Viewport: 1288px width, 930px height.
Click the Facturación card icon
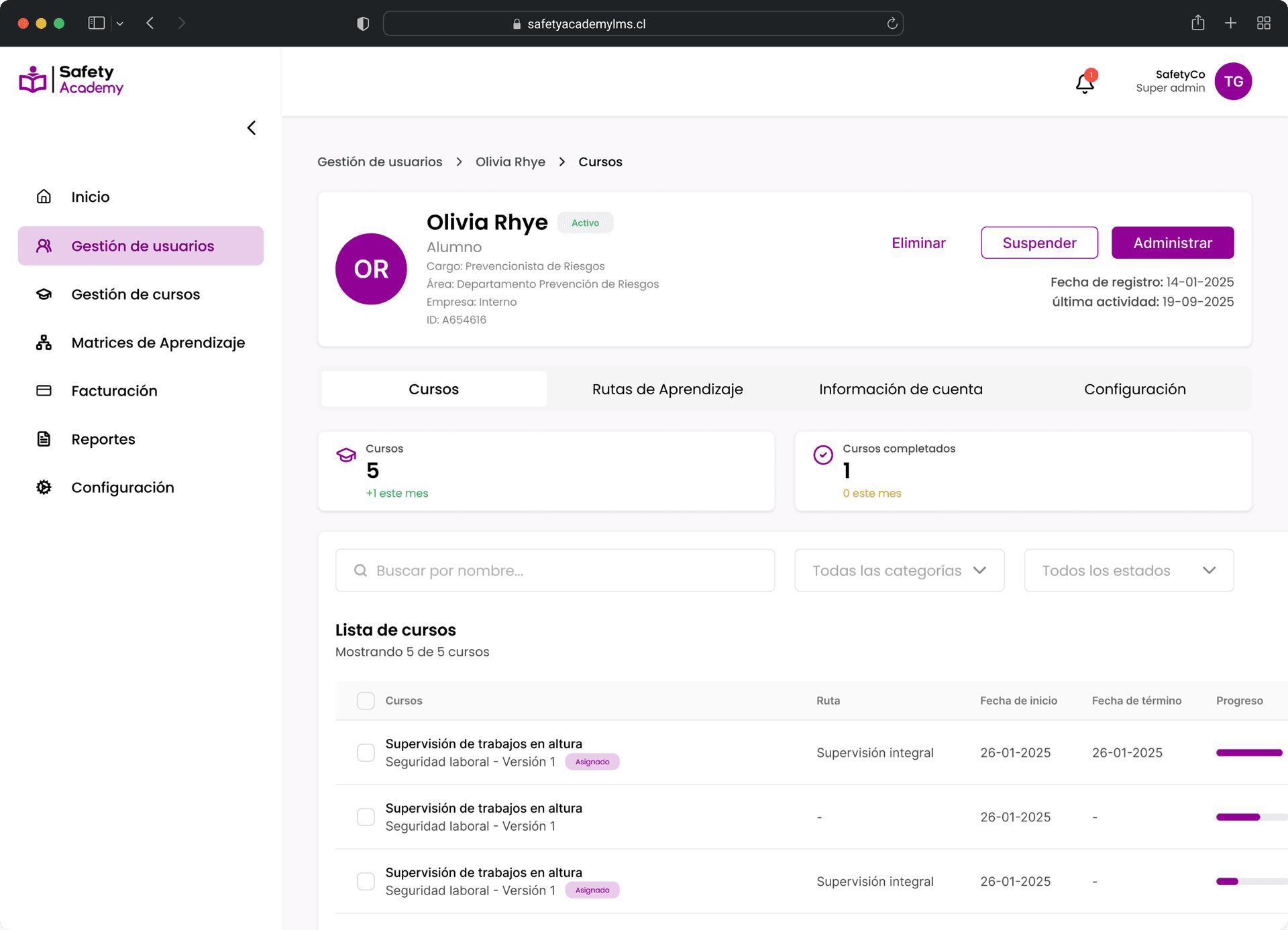[x=44, y=391]
